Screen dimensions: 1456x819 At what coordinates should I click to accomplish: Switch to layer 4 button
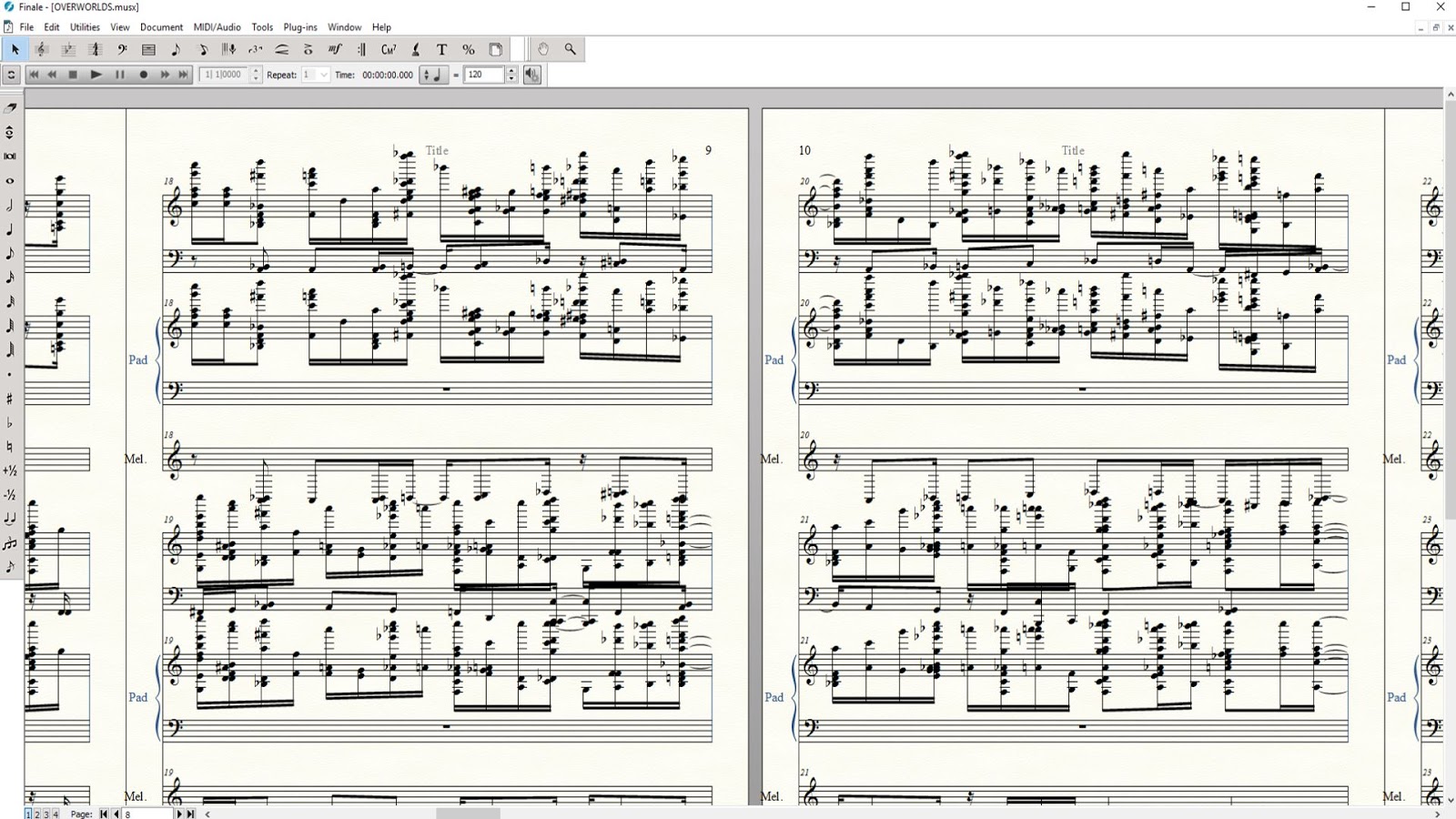point(56,814)
